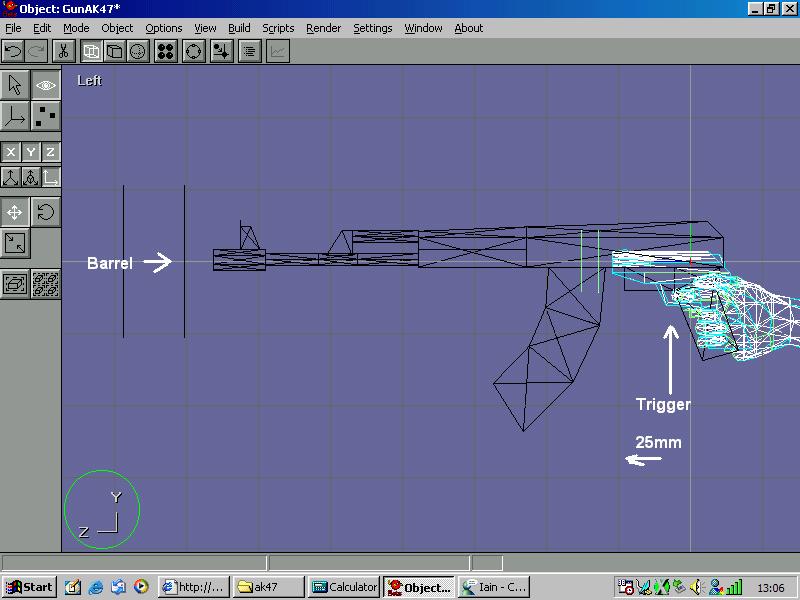Launch Windows Media Player from quick launch
The image size is (800, 600).
[x=141, y=587]
